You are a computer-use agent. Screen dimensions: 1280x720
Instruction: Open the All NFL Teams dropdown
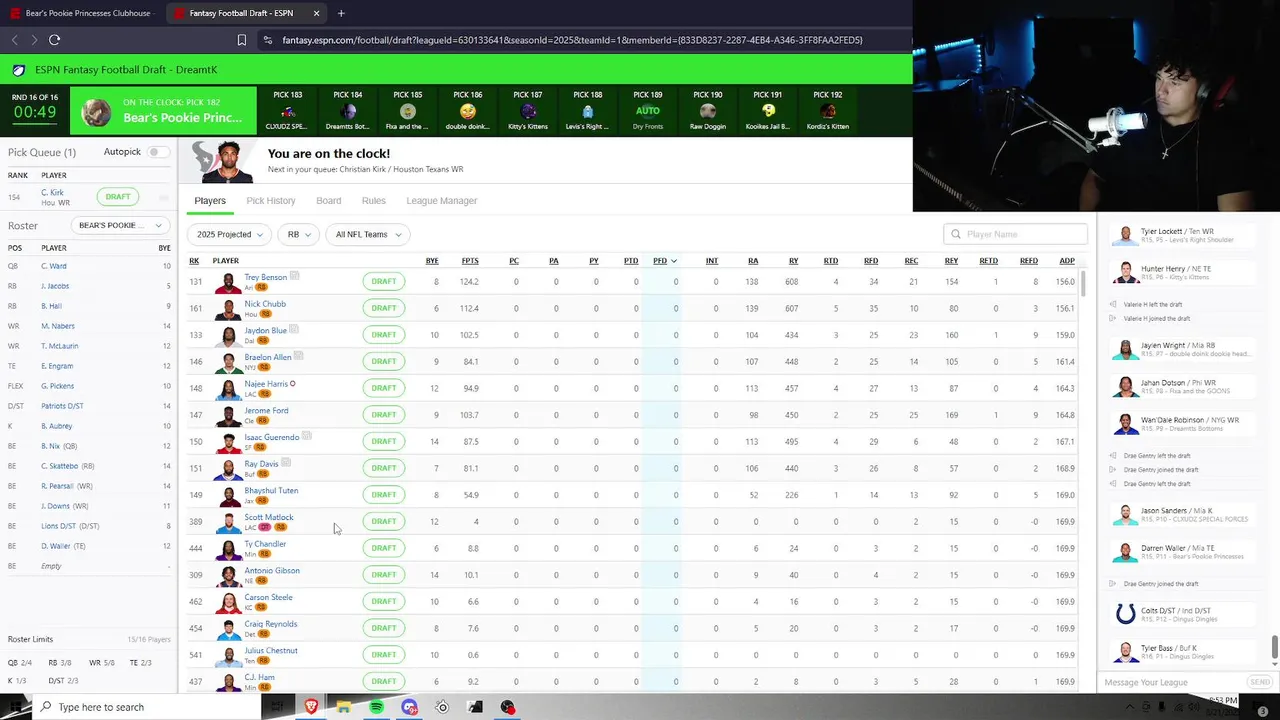point(367,234)
